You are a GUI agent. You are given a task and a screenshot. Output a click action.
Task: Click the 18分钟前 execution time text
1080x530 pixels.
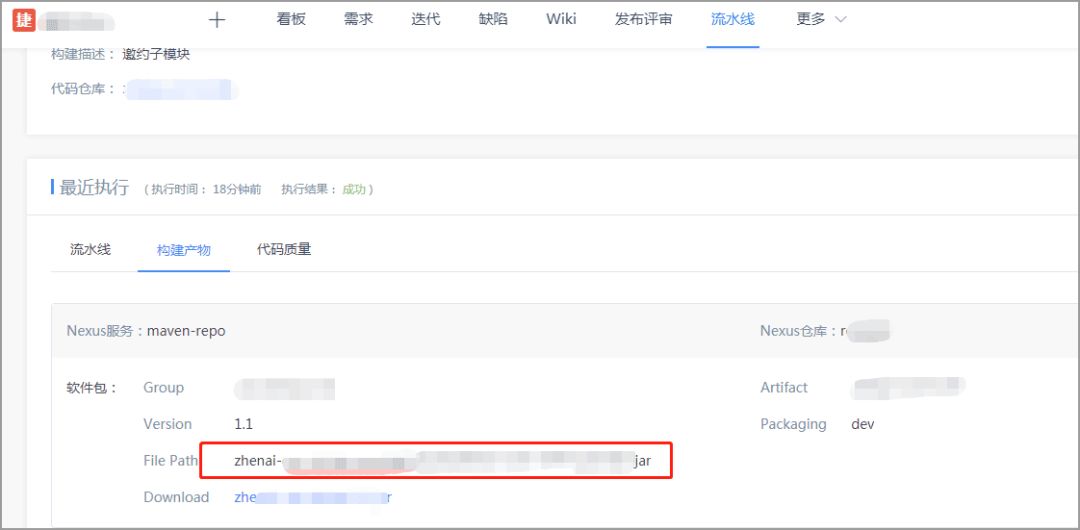tap(237, 190)
